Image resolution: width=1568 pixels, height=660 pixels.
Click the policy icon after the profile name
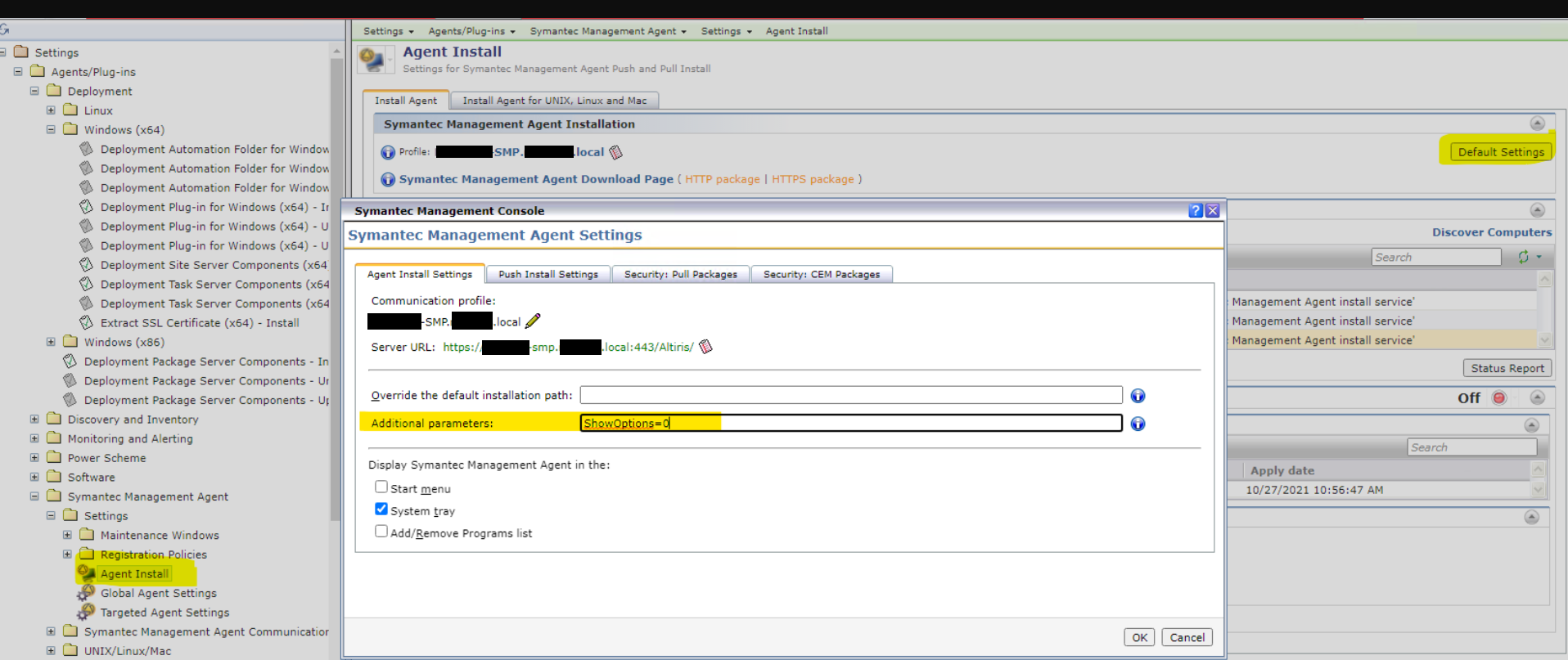click(616, 152)
